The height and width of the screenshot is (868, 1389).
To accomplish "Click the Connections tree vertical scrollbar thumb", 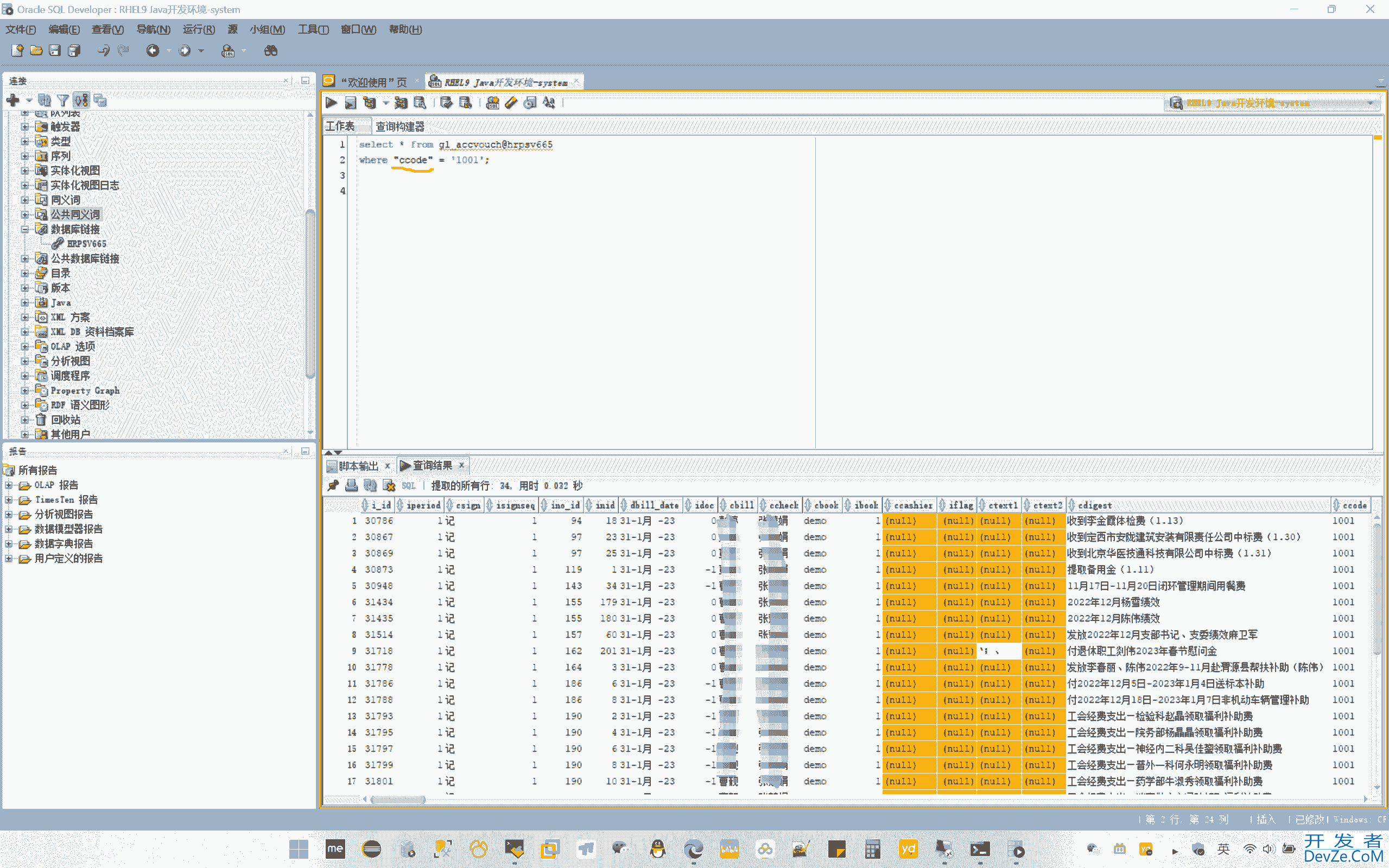I will click(x=310, y=293).
